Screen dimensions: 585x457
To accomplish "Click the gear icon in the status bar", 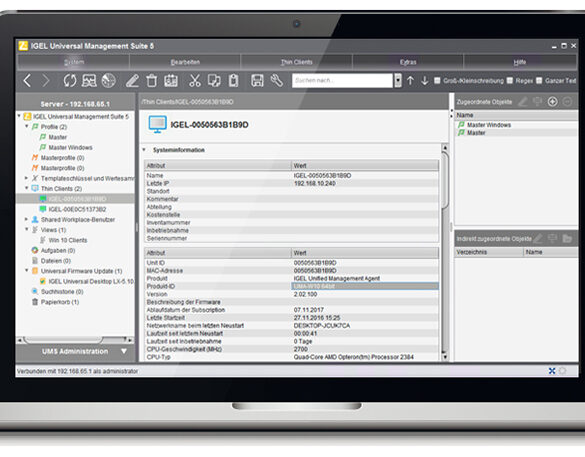I will [562, 371].
